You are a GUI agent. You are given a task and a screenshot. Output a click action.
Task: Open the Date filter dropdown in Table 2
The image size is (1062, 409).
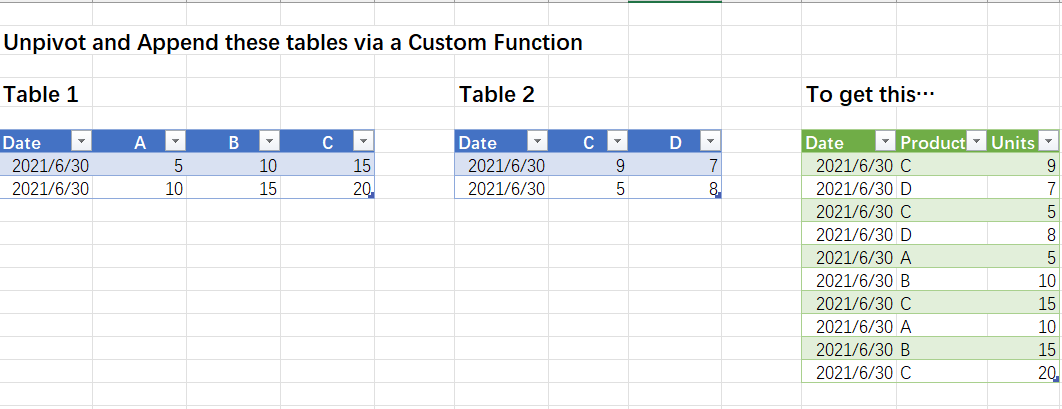[537, 142]
